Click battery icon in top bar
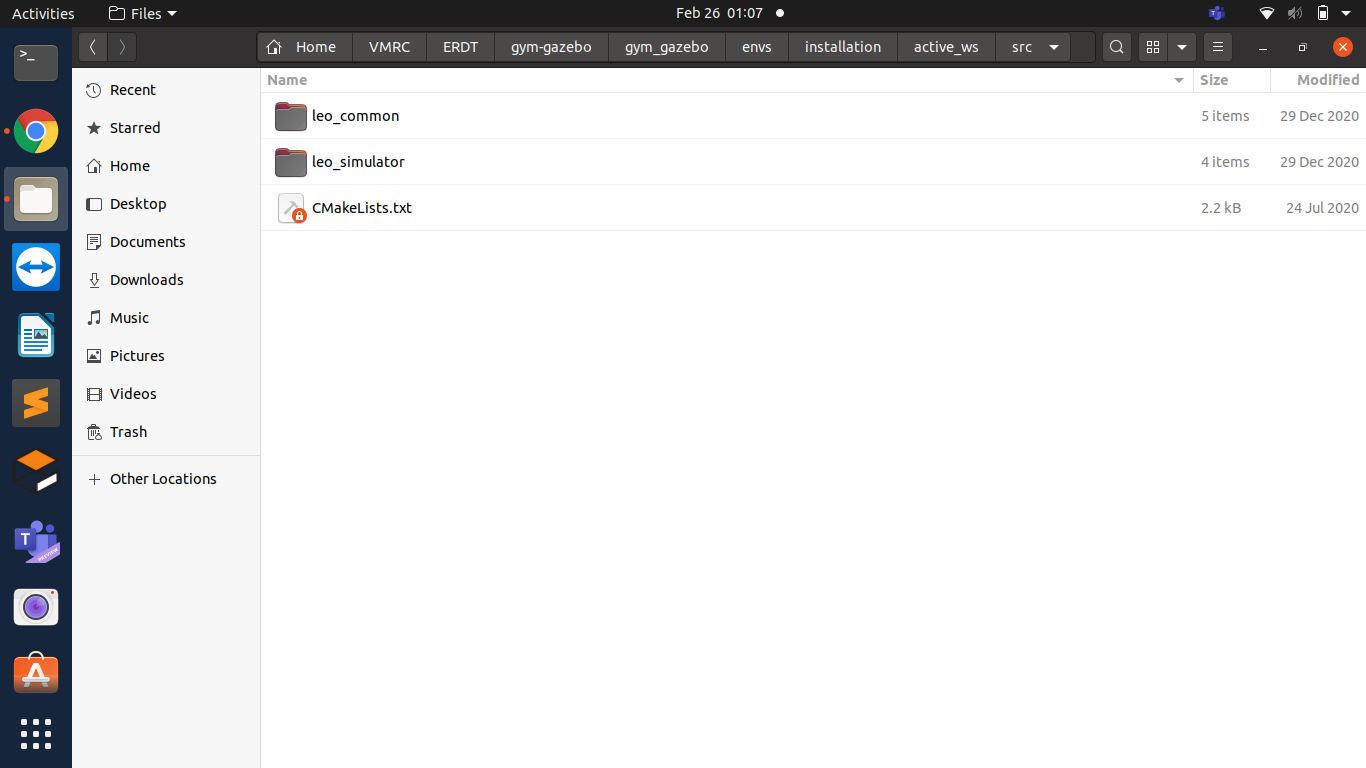Screen dimensions: 1366x768 (1322, 13)
